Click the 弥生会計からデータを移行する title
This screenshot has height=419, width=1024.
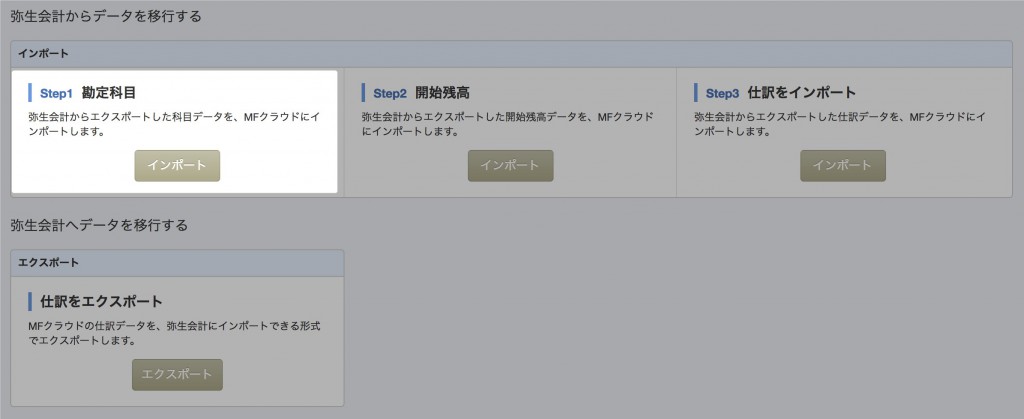(106, 16)
